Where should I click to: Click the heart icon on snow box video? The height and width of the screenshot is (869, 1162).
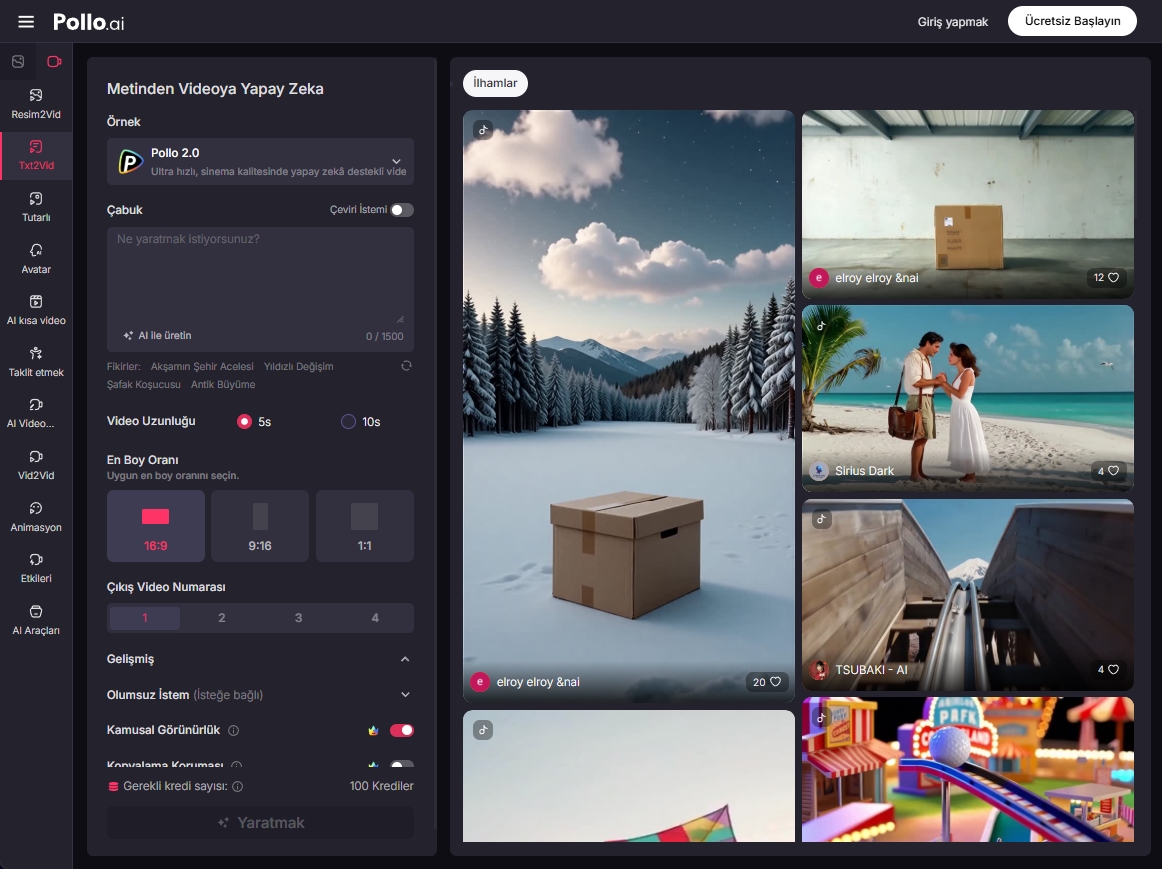(x=773, y=682)
